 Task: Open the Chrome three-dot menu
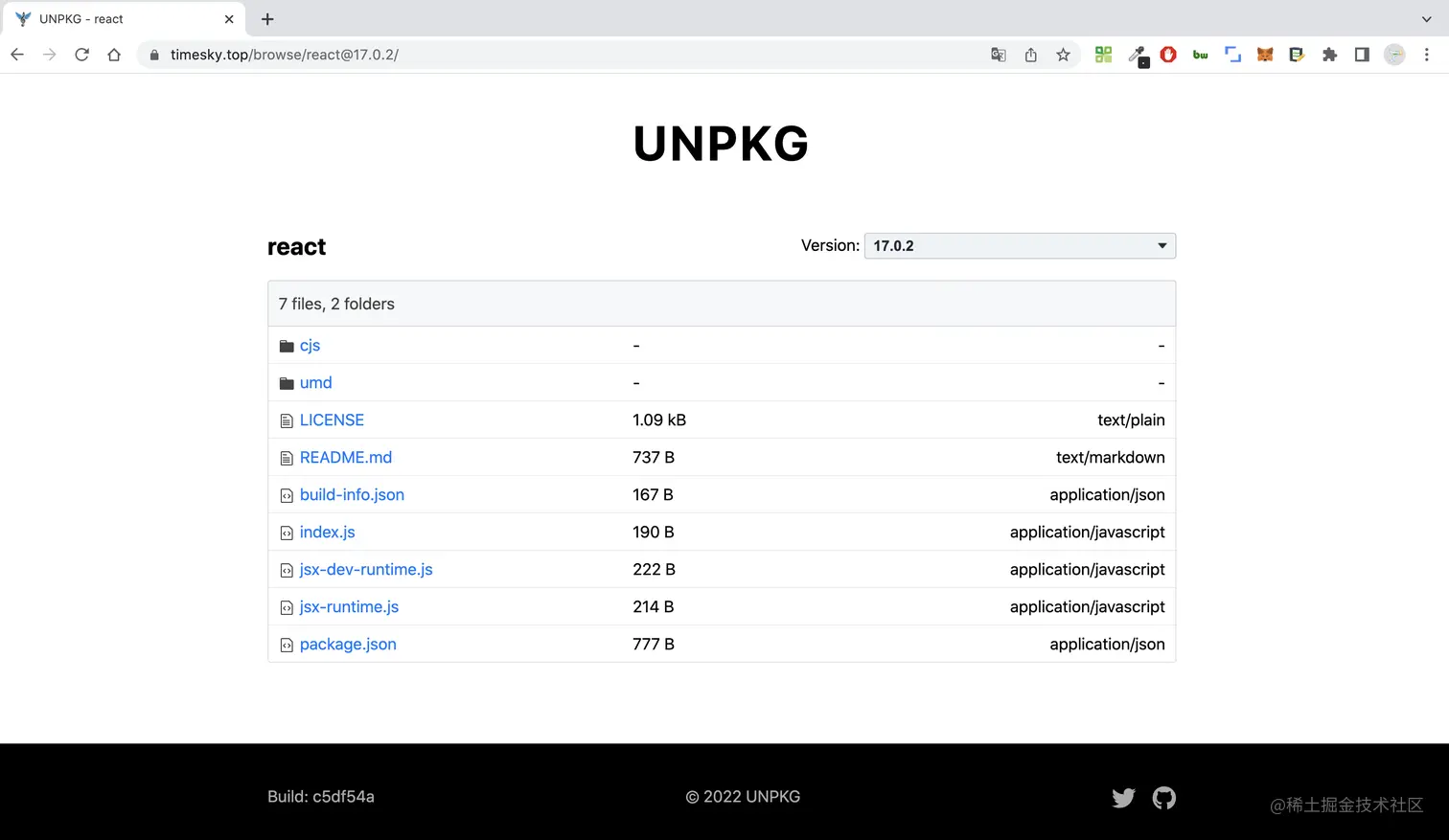click(x=1427, y=55)
